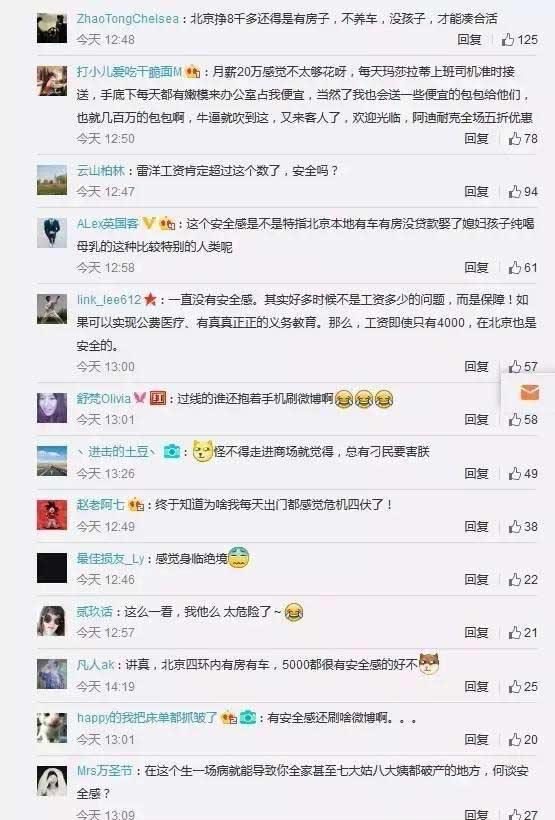
Task: Open 最佳损友_Ly's black avatar image
Action: pyautogui.click(x=52, y=568)
